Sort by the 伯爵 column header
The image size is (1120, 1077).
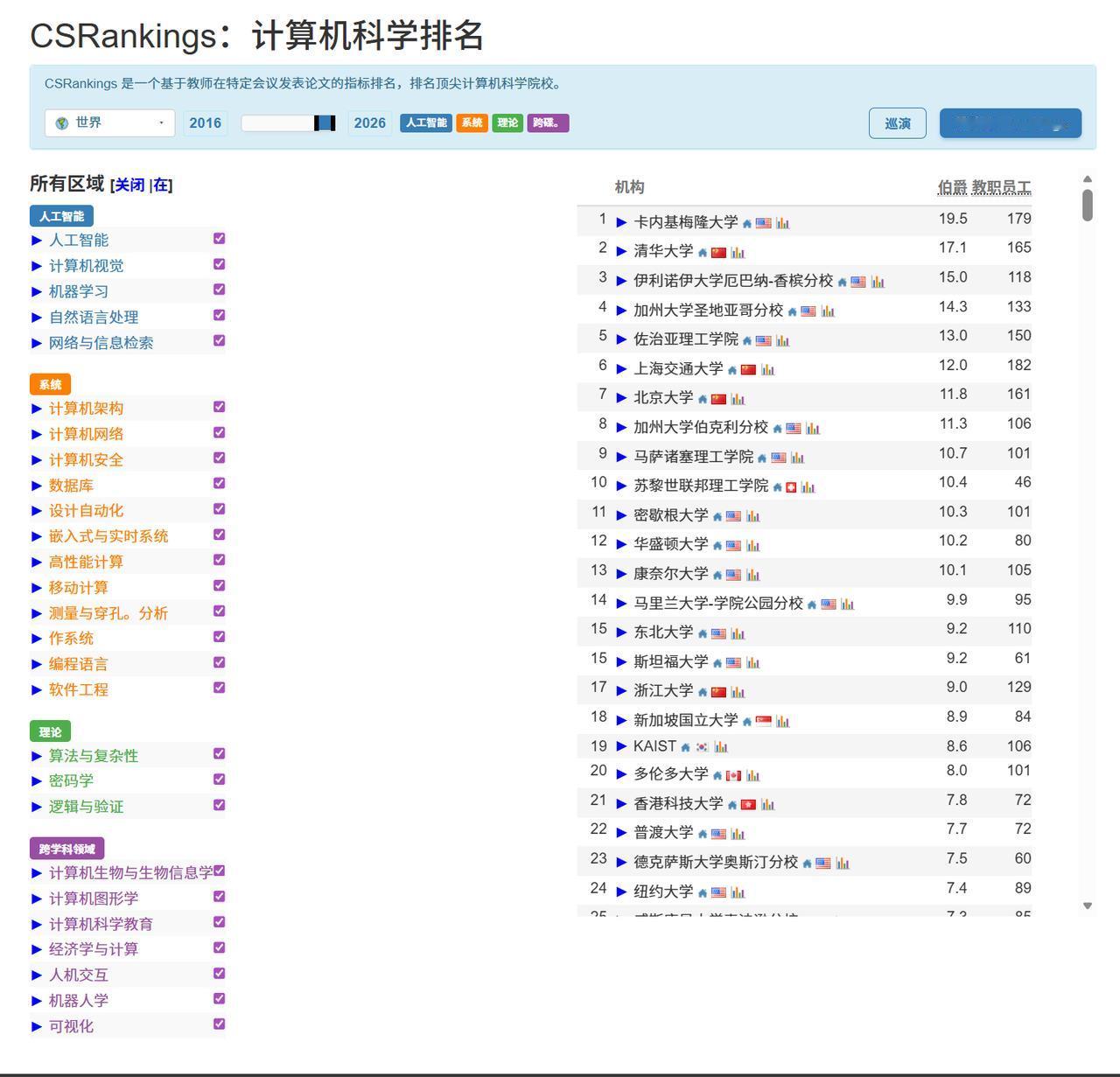(x=952, y=187)
